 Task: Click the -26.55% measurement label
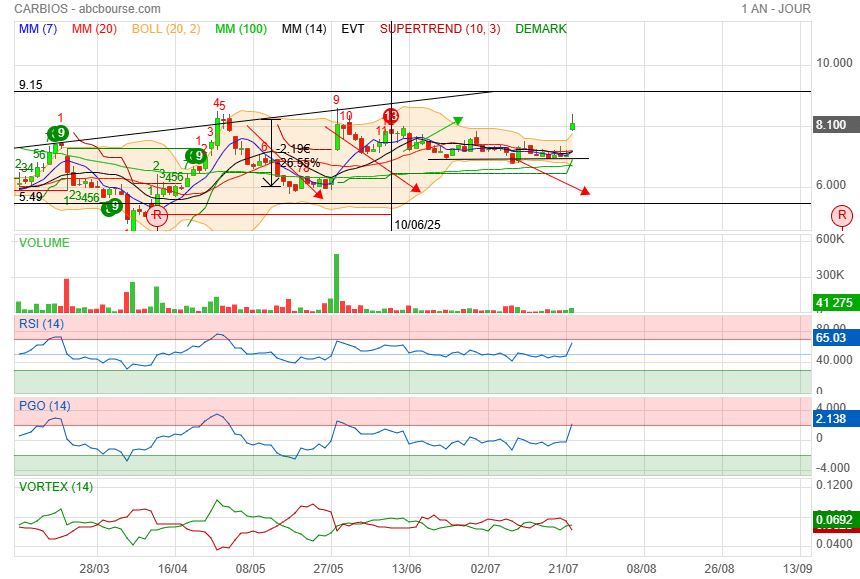click(297, 163)
